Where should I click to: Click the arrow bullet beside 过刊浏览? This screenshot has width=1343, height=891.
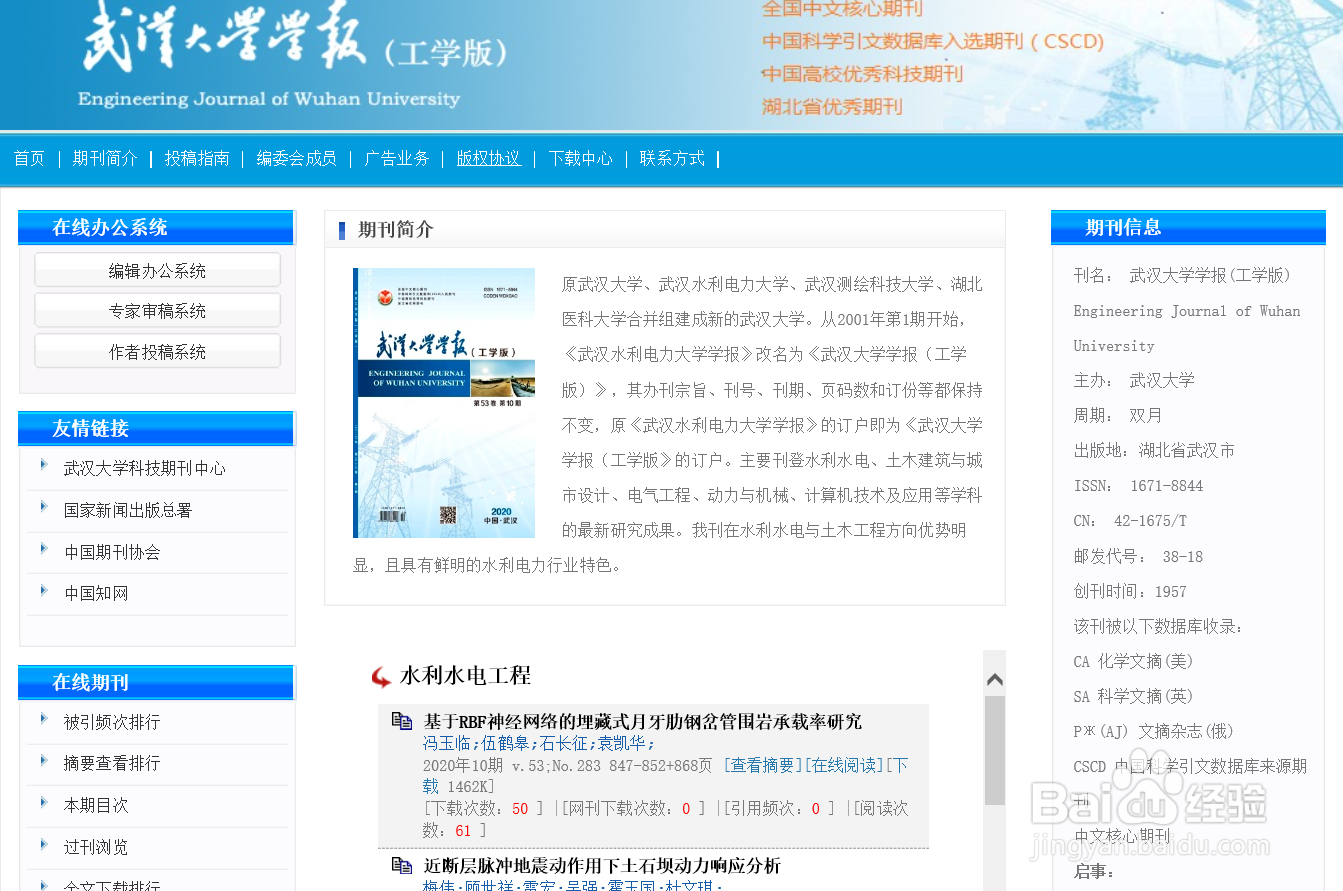[x=44, y=844]
